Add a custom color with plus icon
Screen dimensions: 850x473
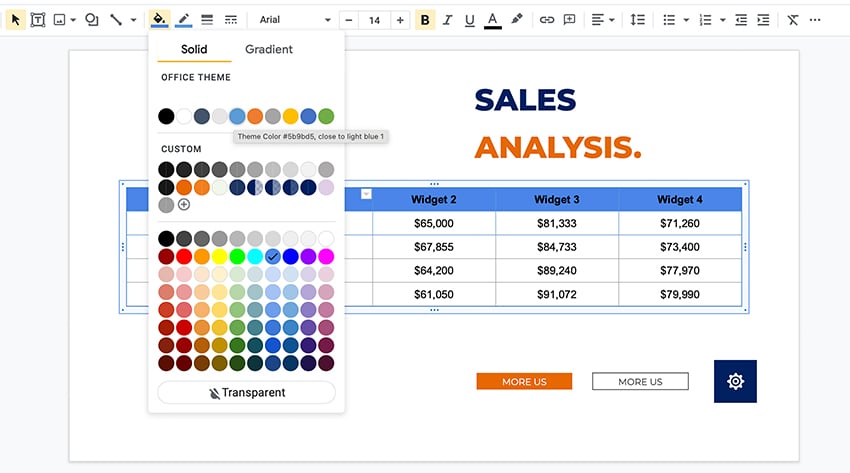(184, 205)
